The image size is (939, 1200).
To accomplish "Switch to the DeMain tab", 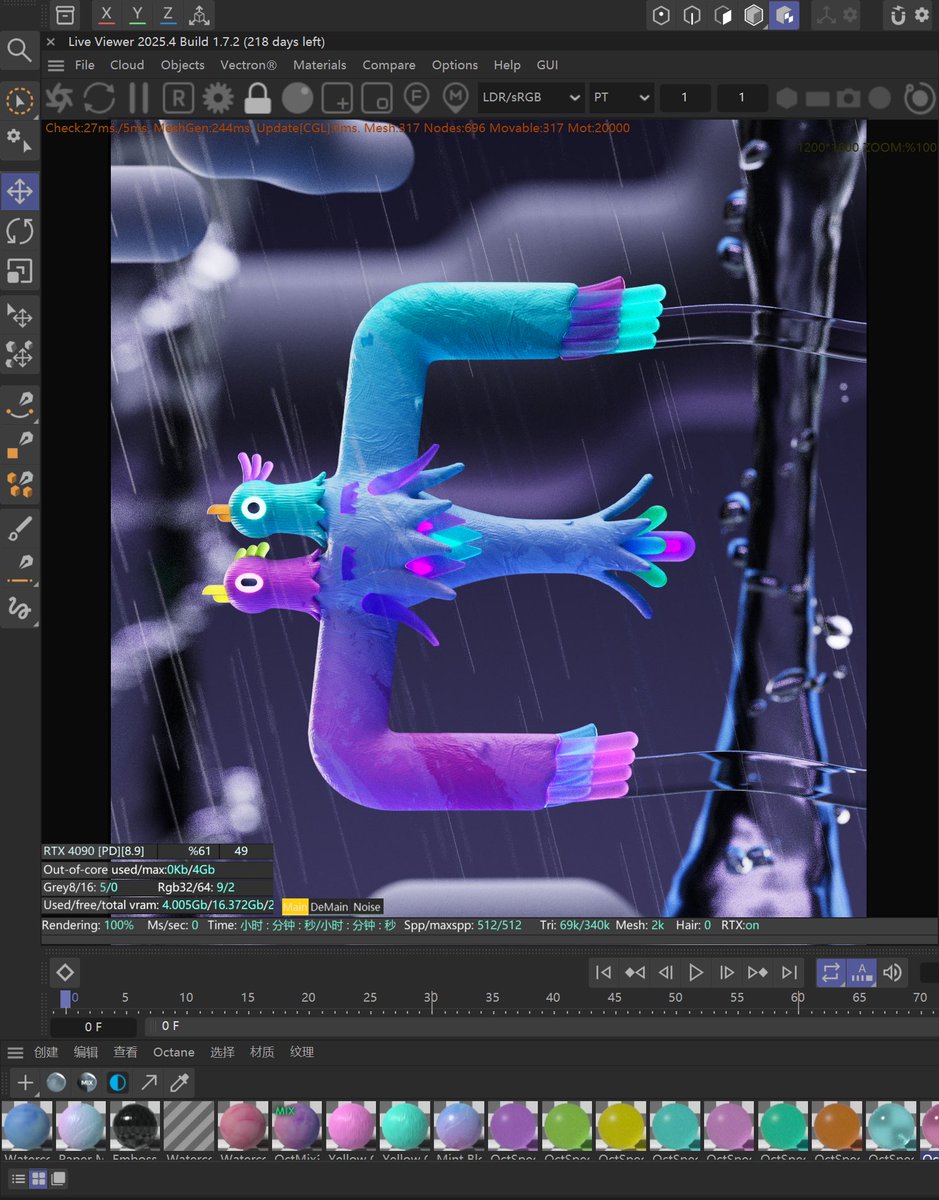I will pos(330,907).
